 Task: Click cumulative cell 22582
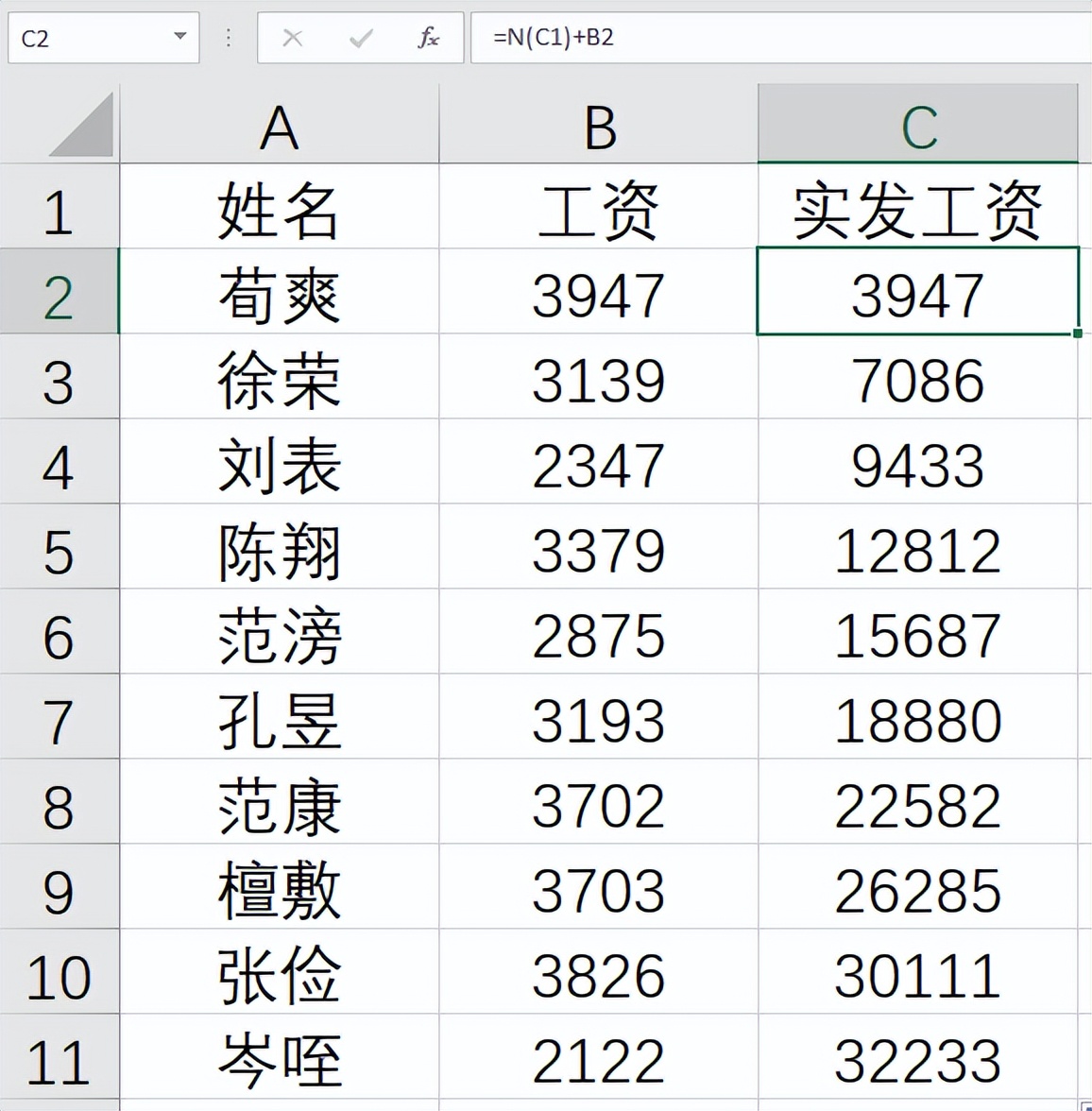tap(918, 801)
